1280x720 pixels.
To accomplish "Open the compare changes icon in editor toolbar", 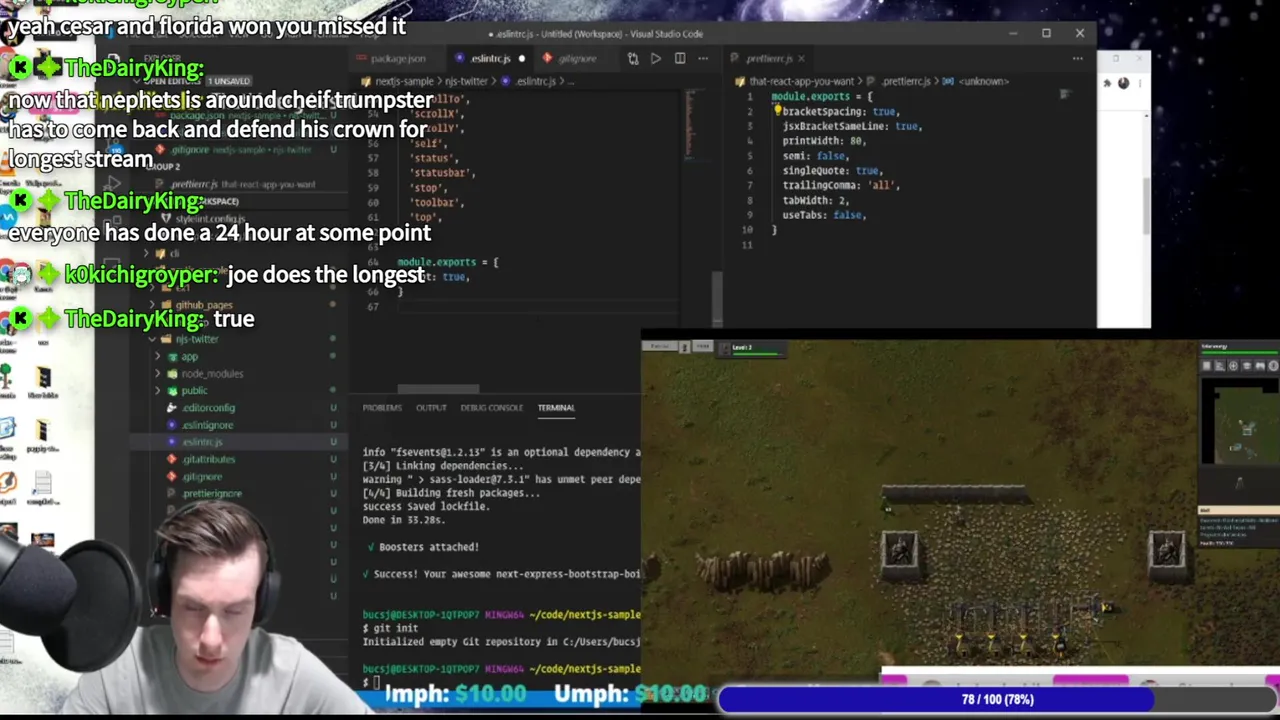I will tap(633, 59).
